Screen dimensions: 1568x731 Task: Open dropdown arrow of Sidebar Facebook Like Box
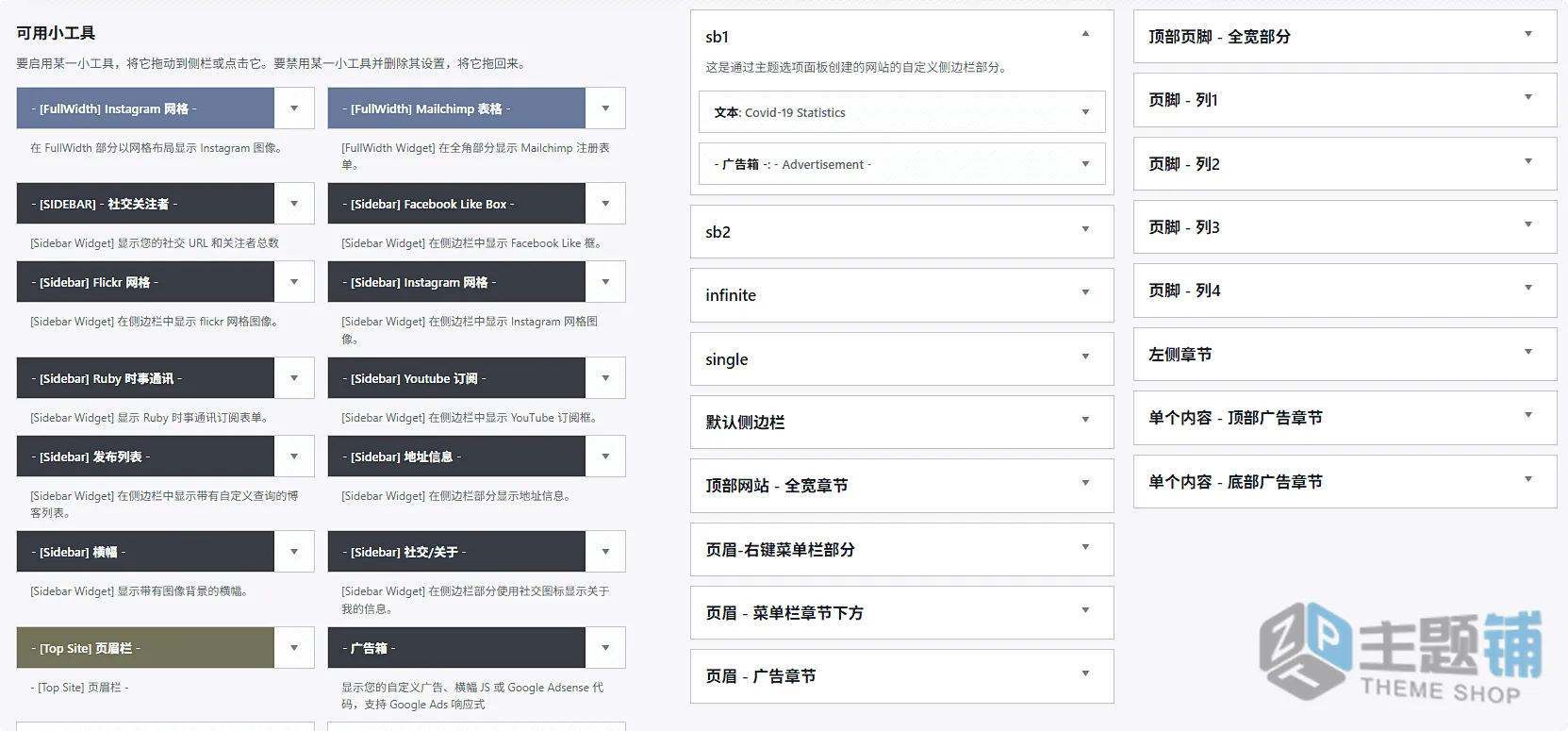coord(605,204)
